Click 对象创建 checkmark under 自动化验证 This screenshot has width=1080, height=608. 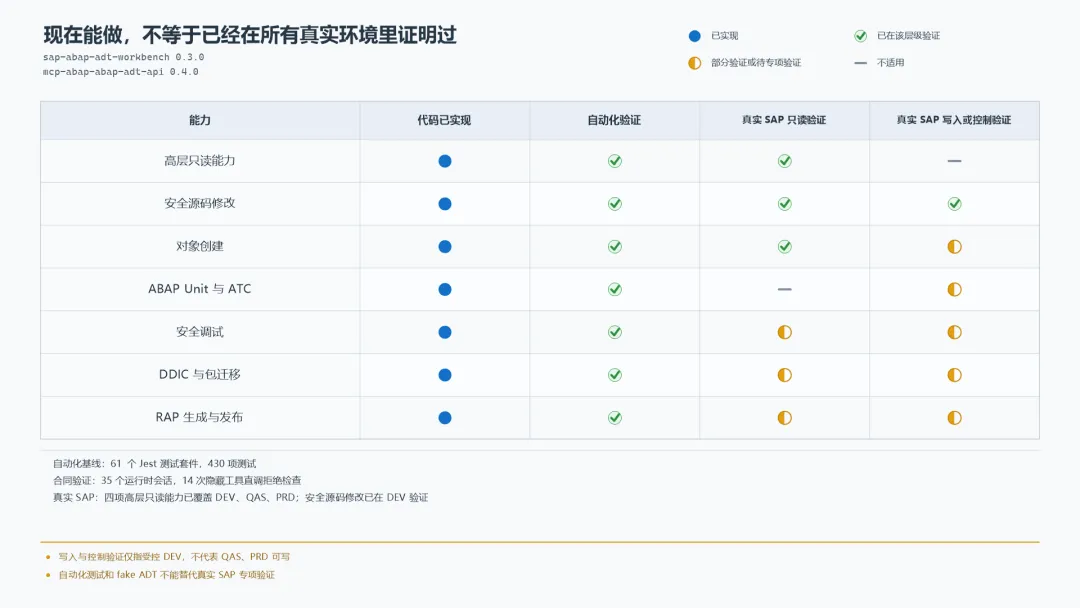pyautogui.click(x=615, y=247)
